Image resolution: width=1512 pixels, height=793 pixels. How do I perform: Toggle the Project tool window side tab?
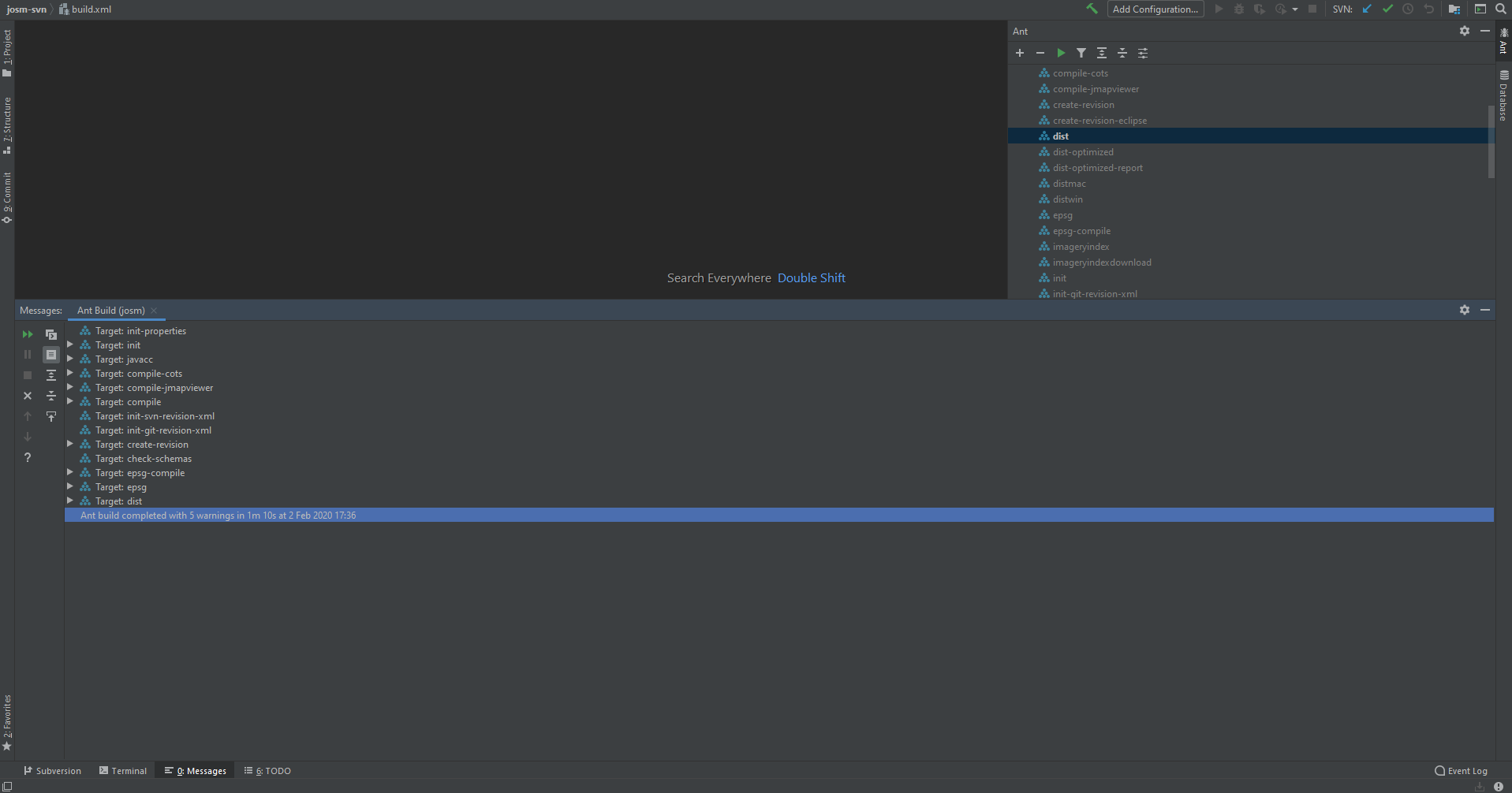click(x=7, y=52)
